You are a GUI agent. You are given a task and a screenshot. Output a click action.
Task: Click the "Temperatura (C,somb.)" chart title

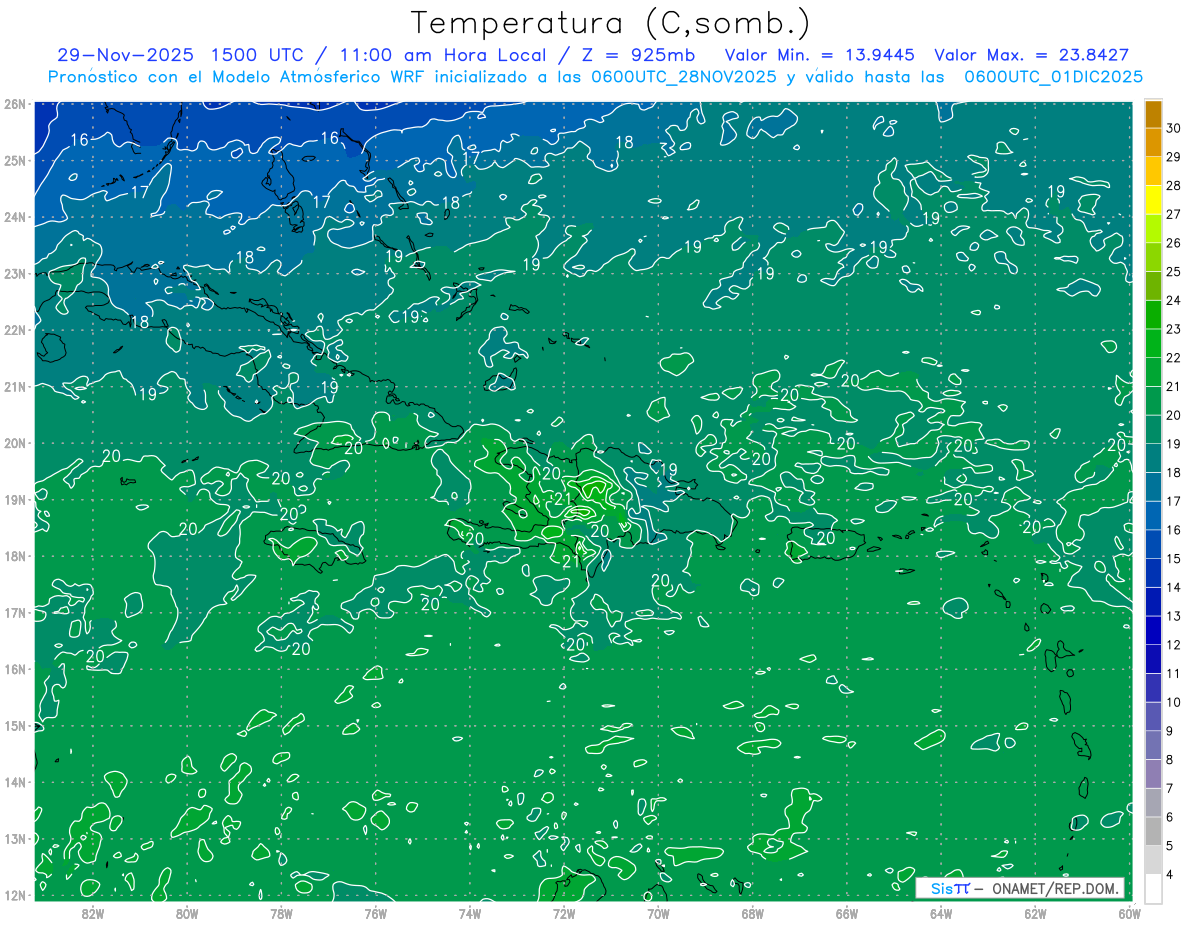tap(610, 23)
